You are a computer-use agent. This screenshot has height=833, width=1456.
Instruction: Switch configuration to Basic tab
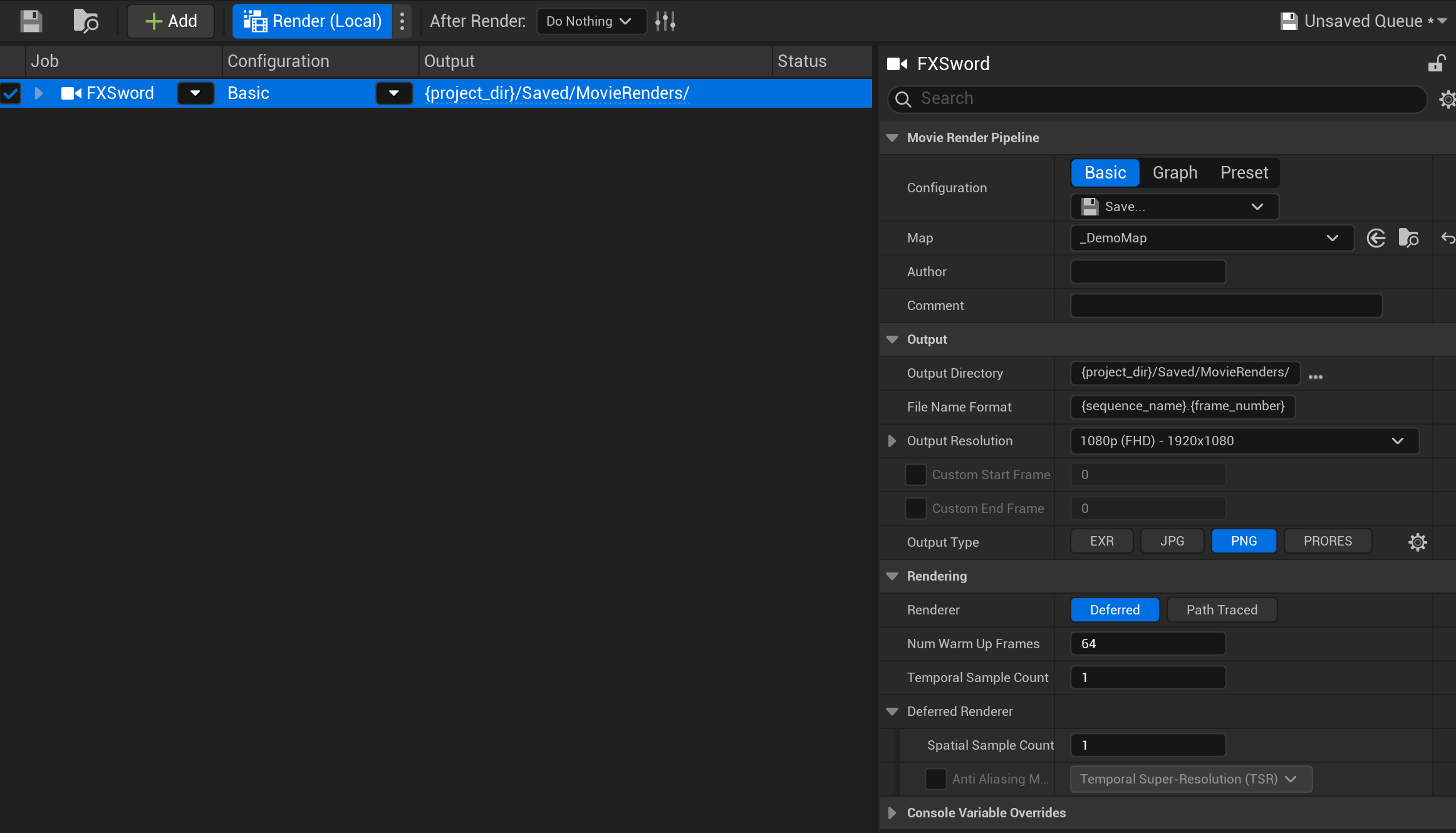point(1105,173)
